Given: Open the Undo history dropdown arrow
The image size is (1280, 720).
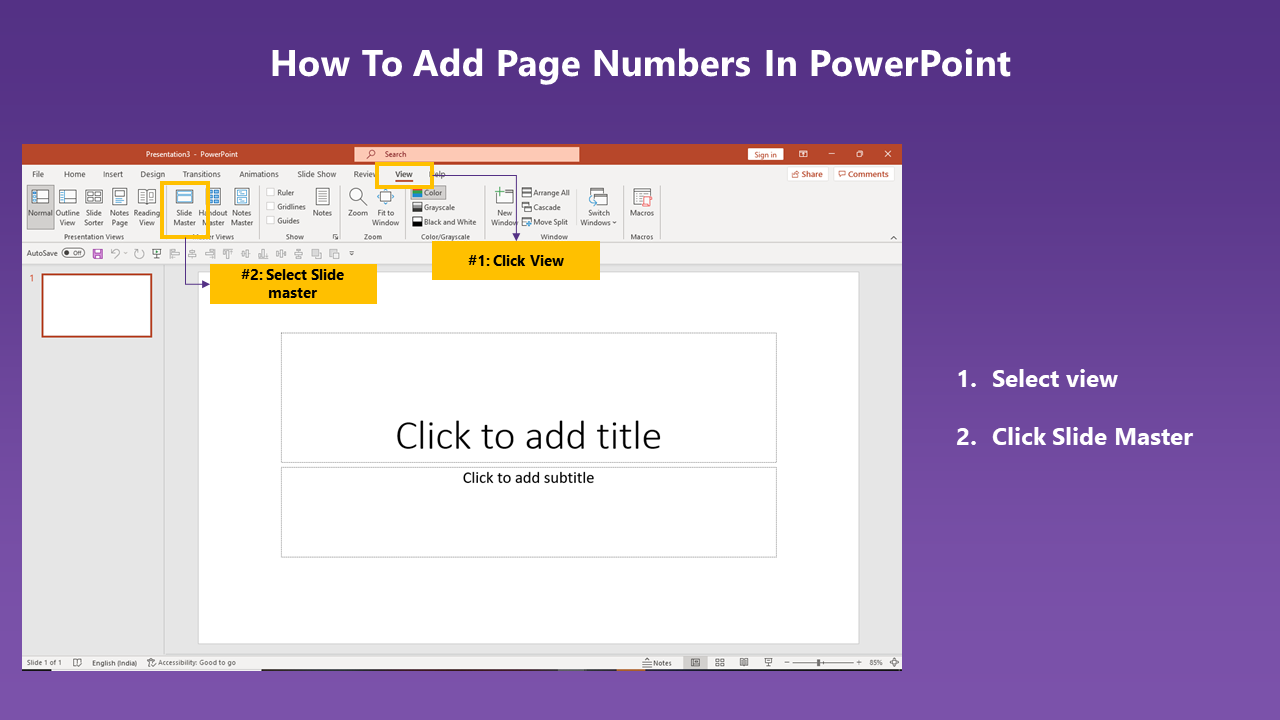Looking at the screenshot, I should click(x=126, y=254).
